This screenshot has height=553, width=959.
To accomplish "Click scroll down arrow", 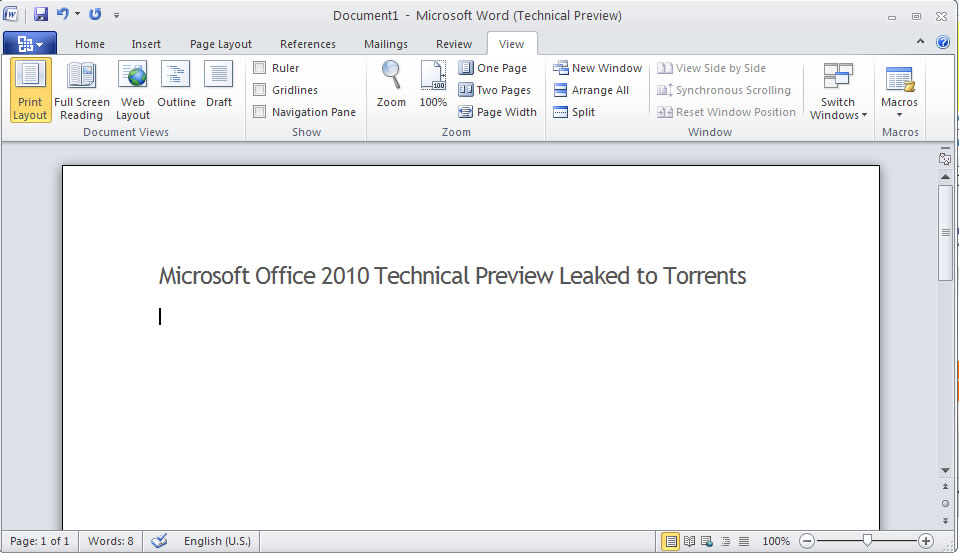I will [946, 470].
